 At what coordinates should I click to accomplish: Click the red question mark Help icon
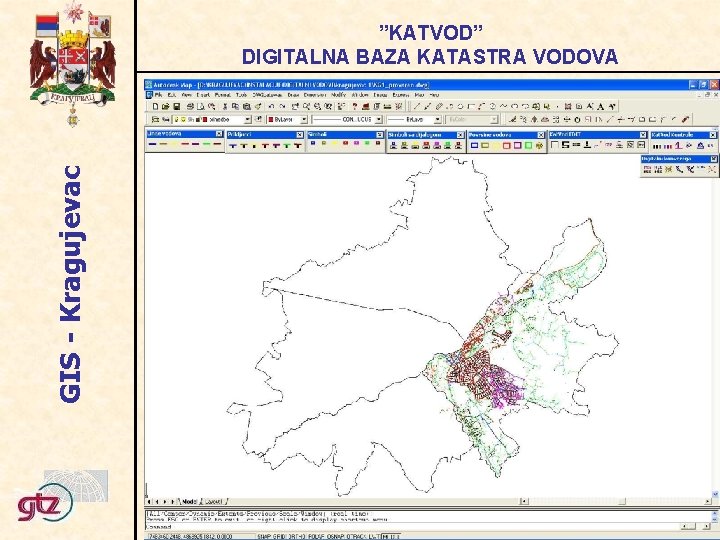point(354,107)
